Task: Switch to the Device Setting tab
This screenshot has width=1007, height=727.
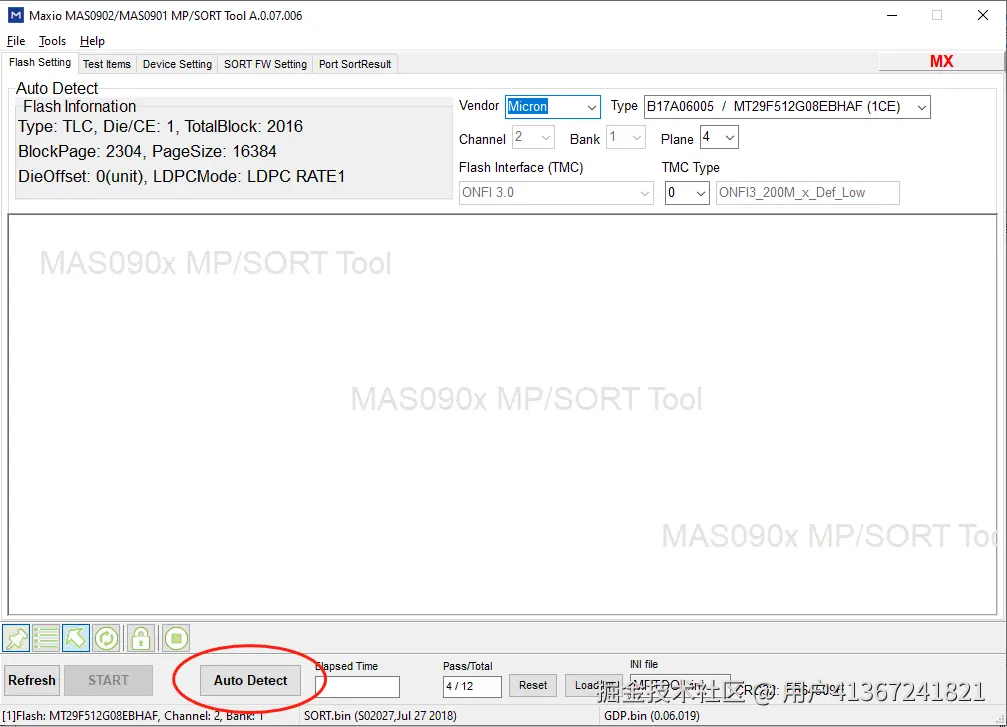Action: pos(177,64)
